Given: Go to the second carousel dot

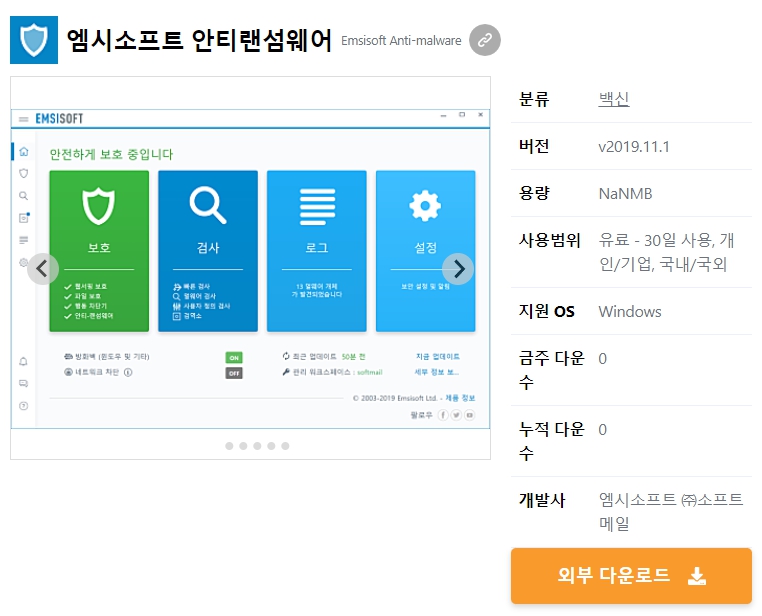Looking at the screenshot, I should (x=243, y=446).
